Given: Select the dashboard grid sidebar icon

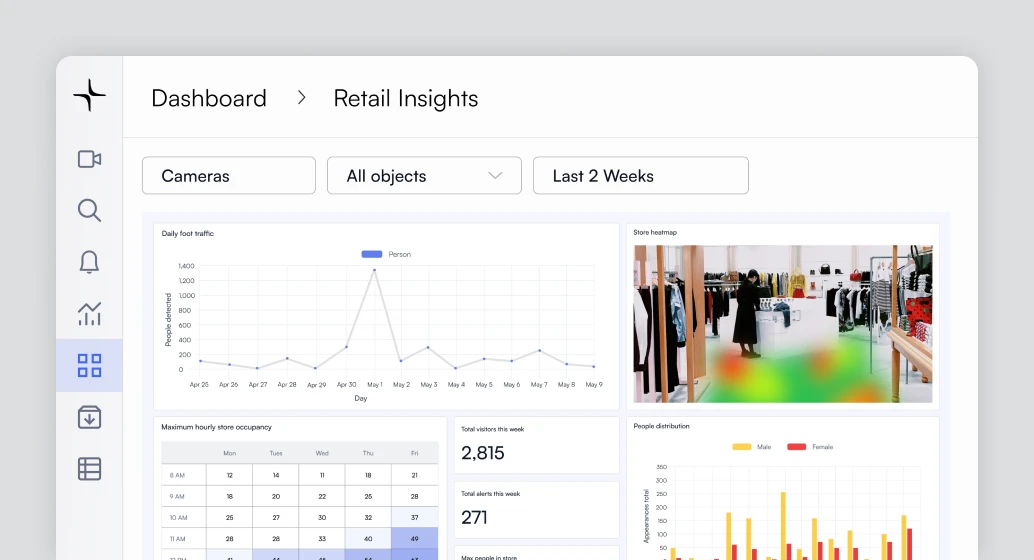Looking at the screenshot, I should (90, 365).
